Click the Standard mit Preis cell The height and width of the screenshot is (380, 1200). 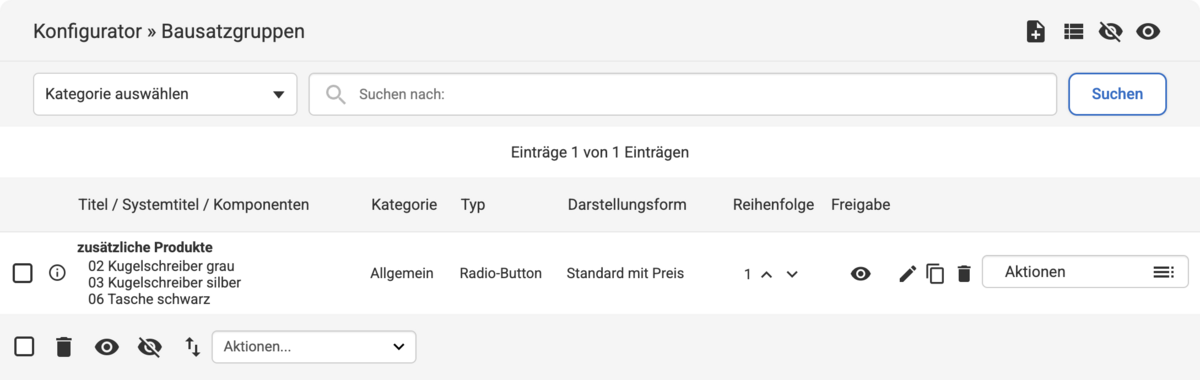point(625,273)
